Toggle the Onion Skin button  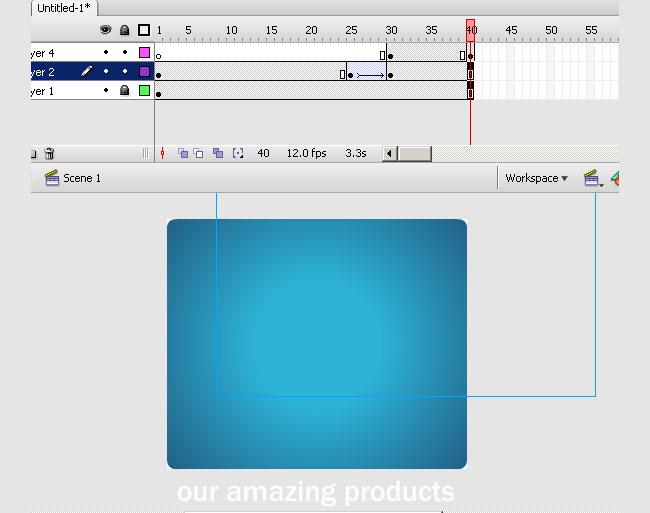coord(183,153)
